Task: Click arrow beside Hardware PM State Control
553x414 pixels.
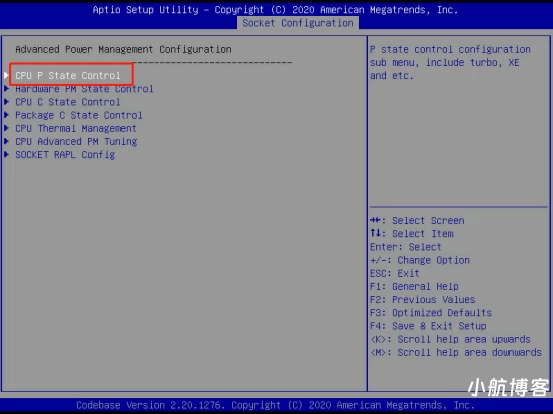Action: (6, 89)
